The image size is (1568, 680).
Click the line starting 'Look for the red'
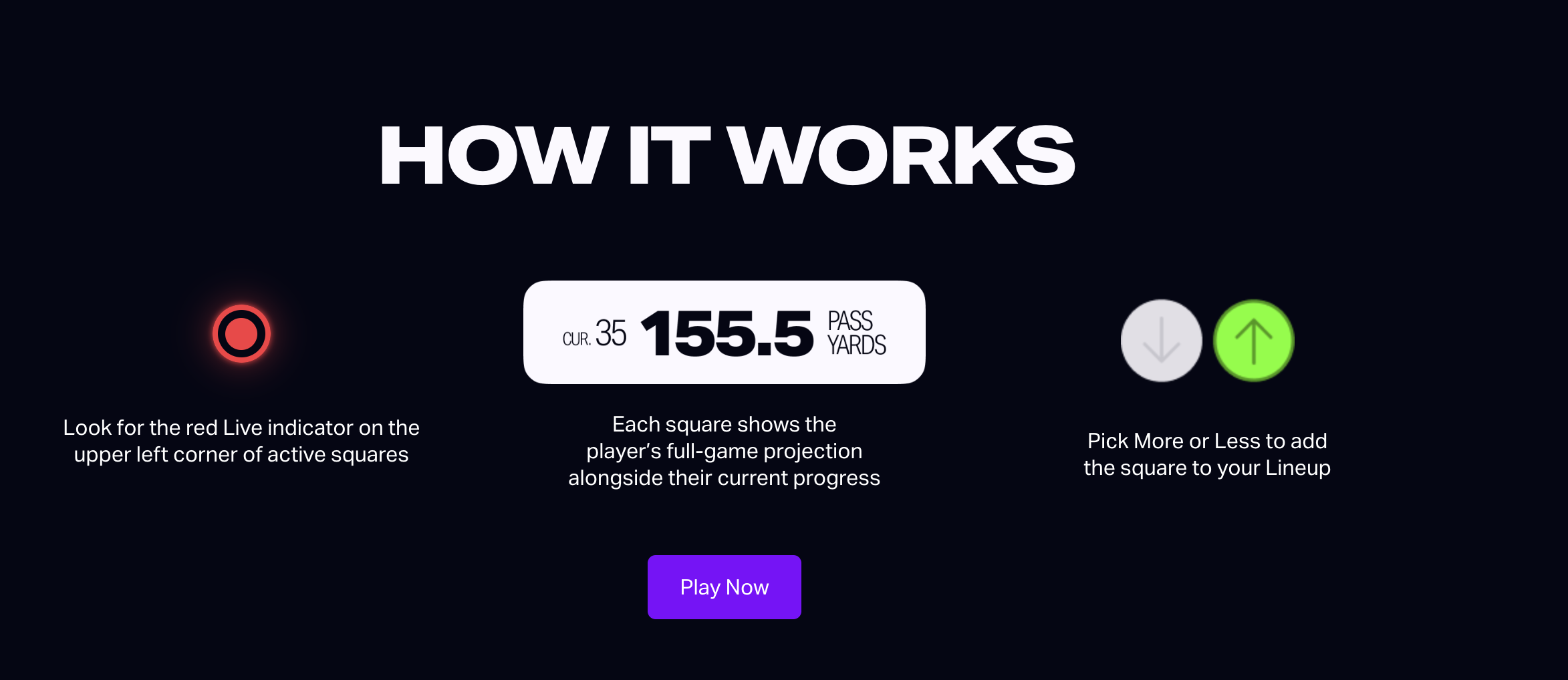click(241, 428)
